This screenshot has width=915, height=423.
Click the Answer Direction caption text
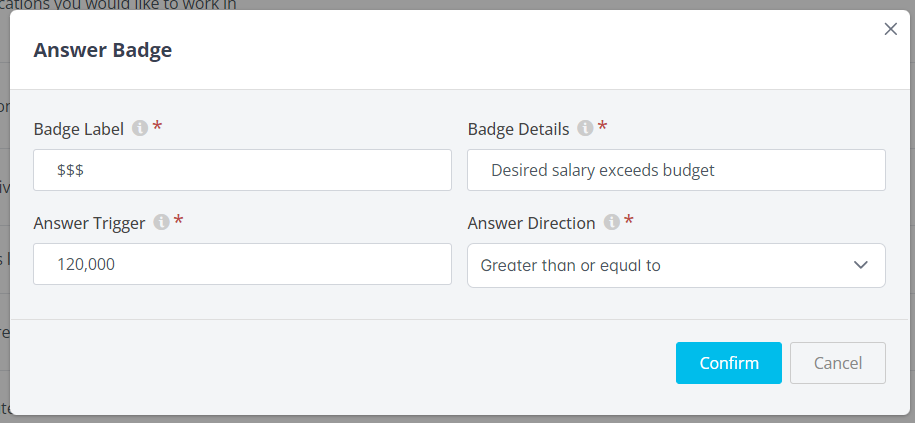tap(531, 223)
